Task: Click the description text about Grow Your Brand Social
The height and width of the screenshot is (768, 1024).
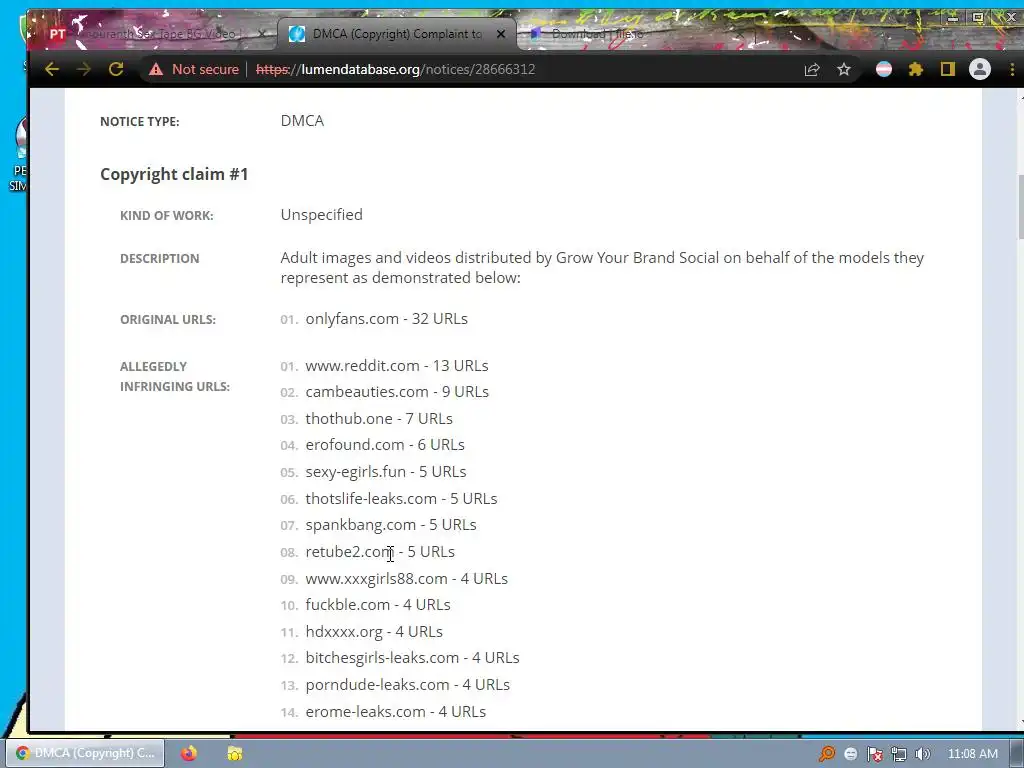Action: (x=602, y=268)
